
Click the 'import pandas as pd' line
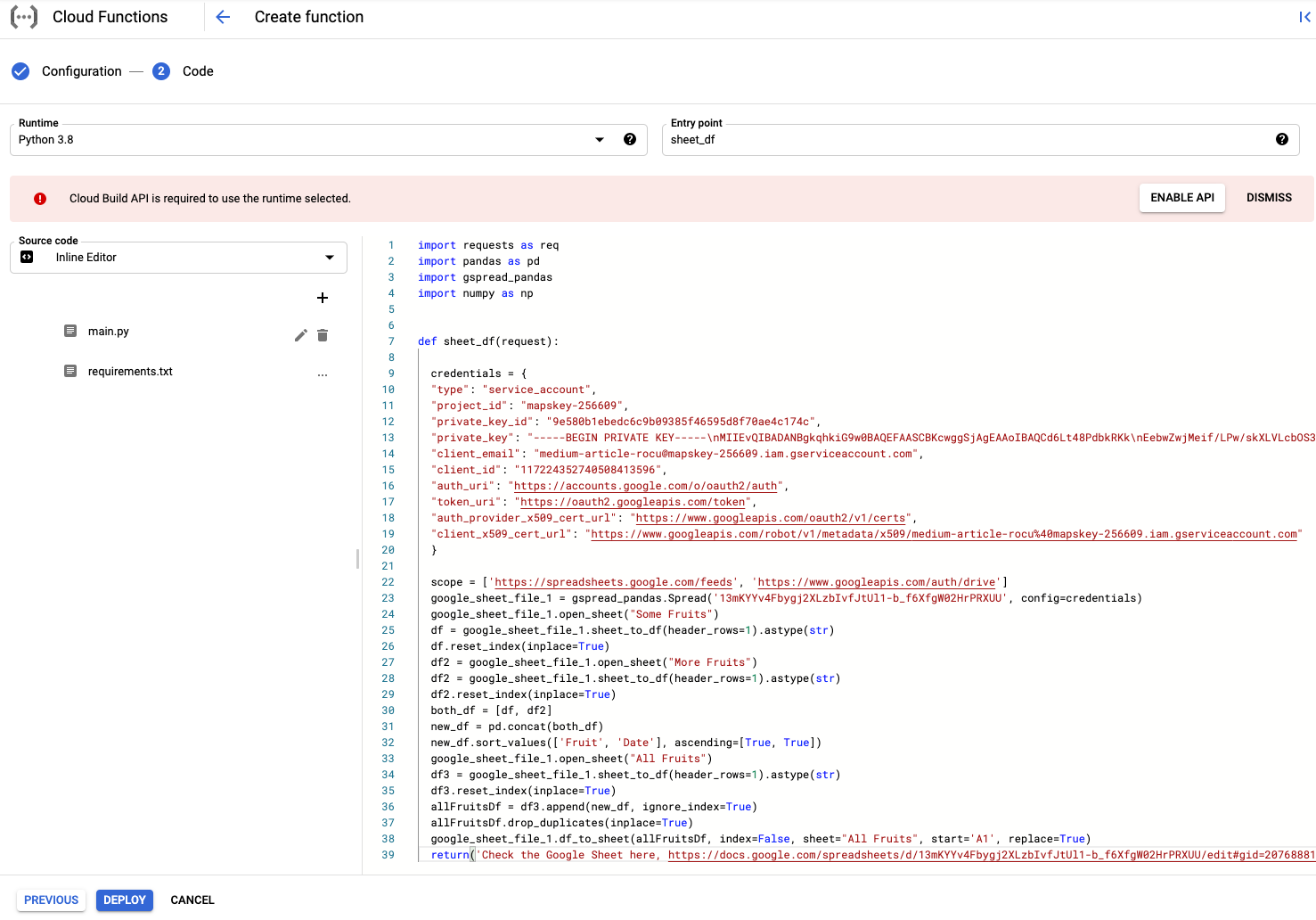pos(478,261)
